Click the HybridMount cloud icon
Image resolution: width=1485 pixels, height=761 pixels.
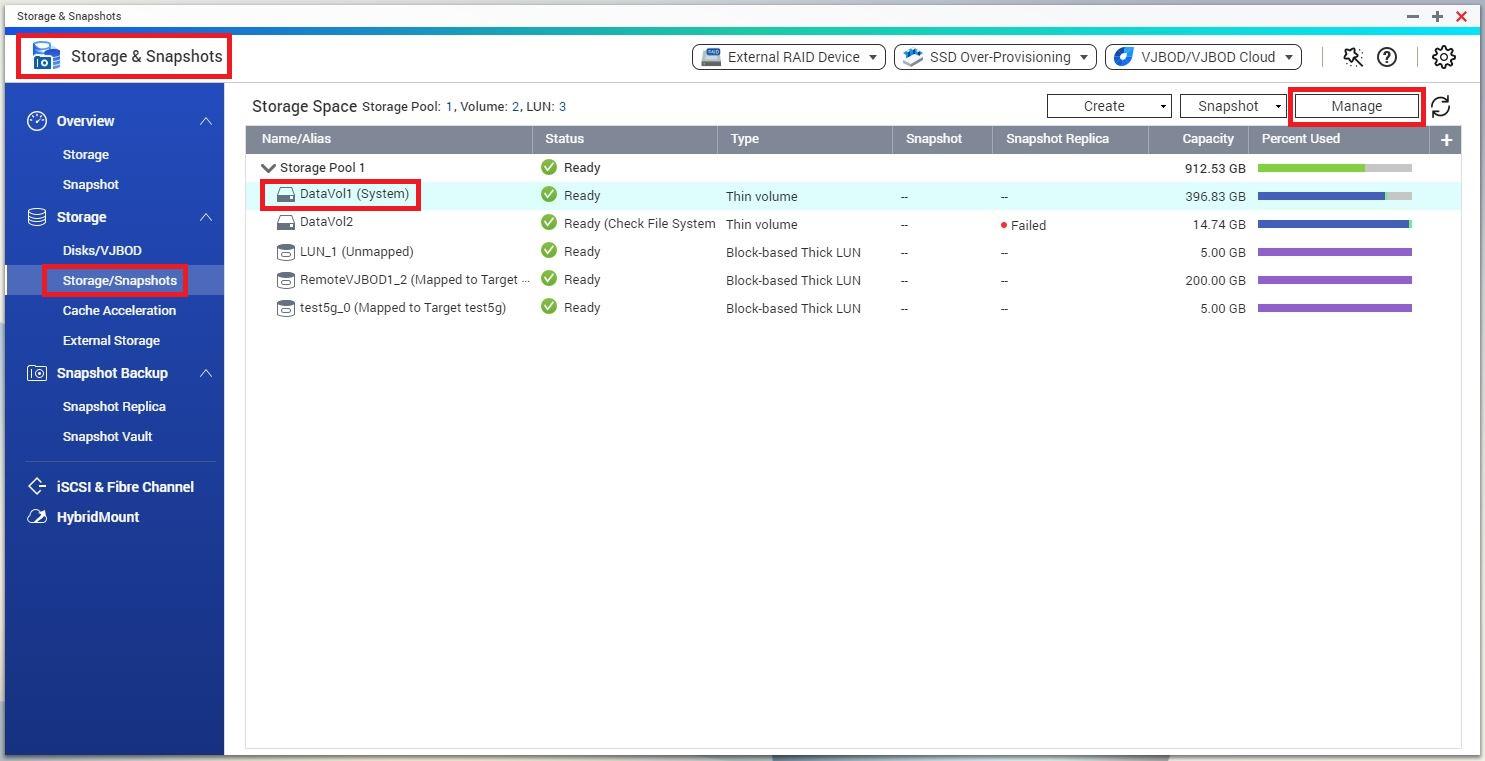pyautogui.click(x=37, y=517)
